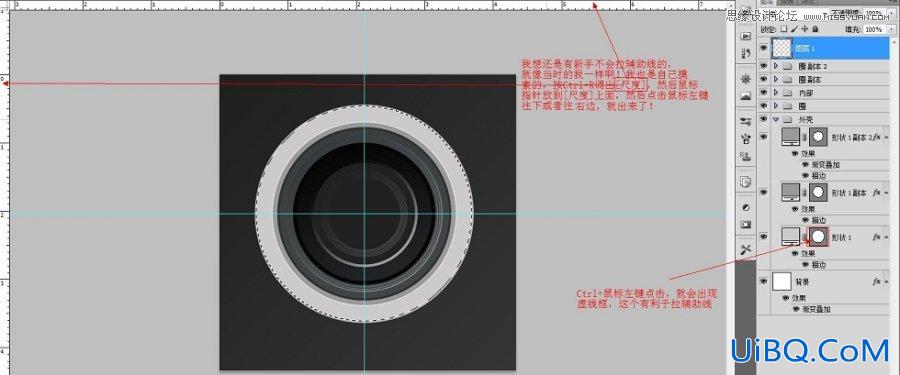The image size is (900, 375).
Task: Hide the selected 图层 1 layer
Action: [x=763, y=49]
